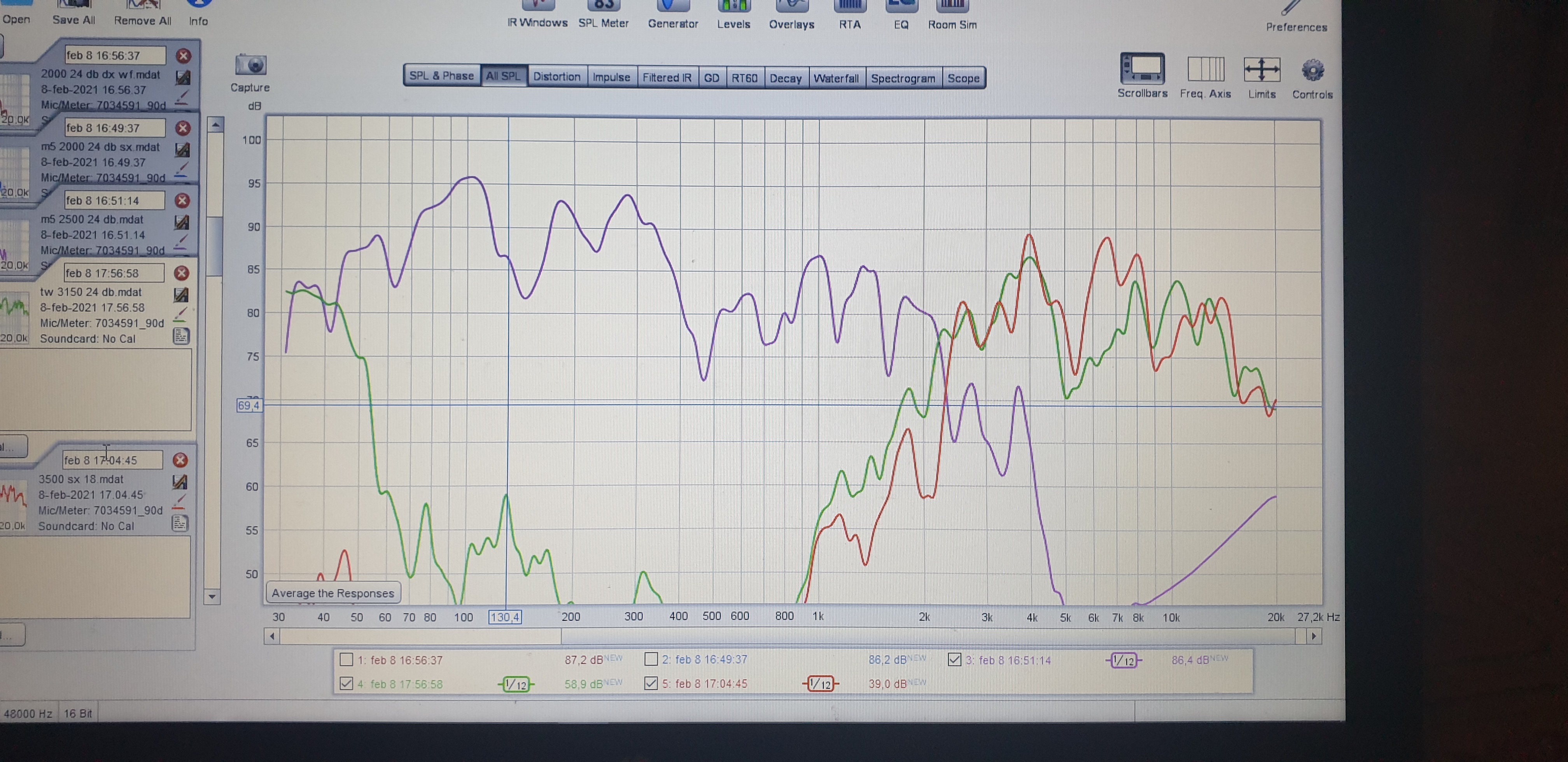The height and width of the screenshot is (762, 1568).
Task: Remove the feb 8 17:04:45 measurement
Action: [180, 460]
